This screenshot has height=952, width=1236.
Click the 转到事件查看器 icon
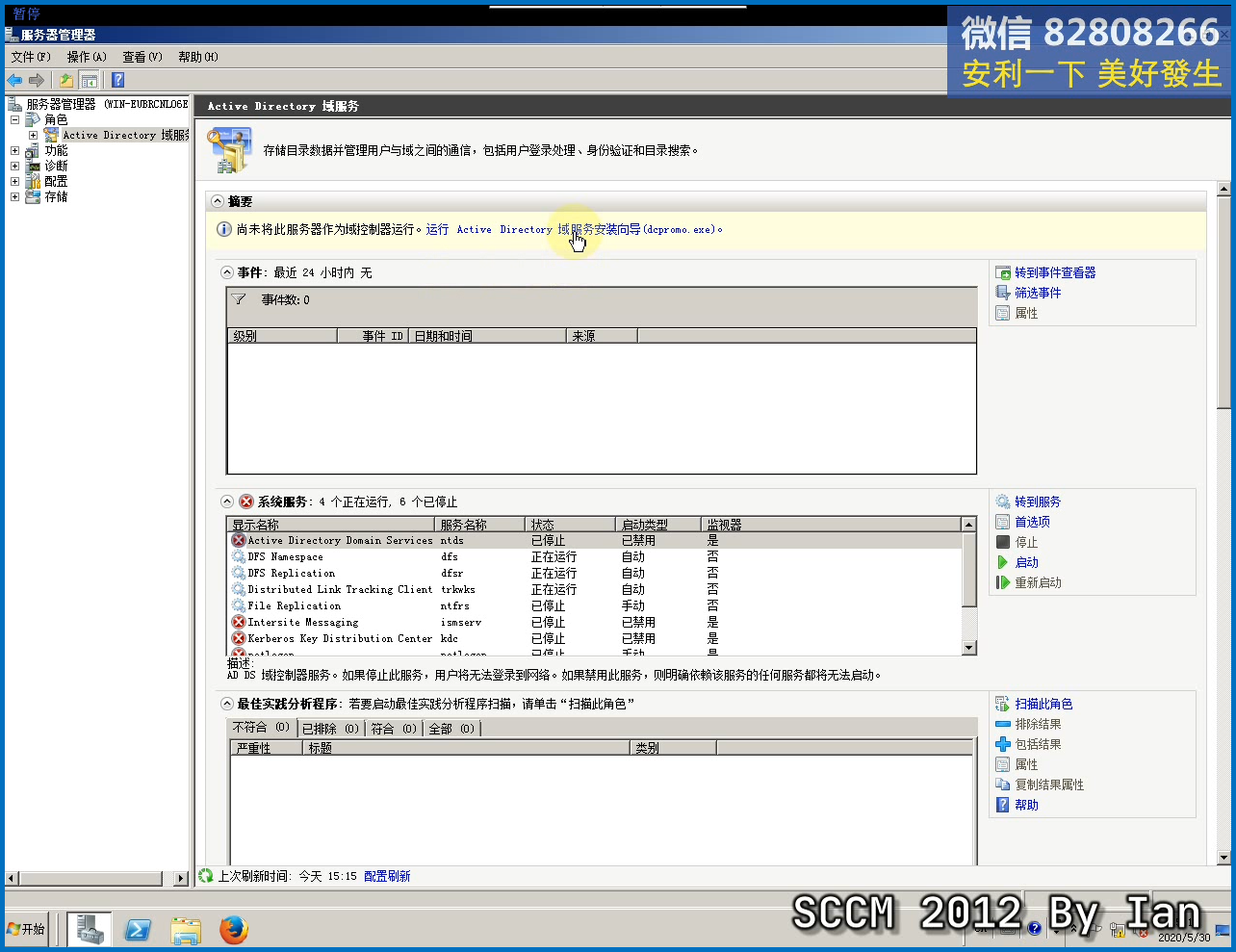[1002, 272]
